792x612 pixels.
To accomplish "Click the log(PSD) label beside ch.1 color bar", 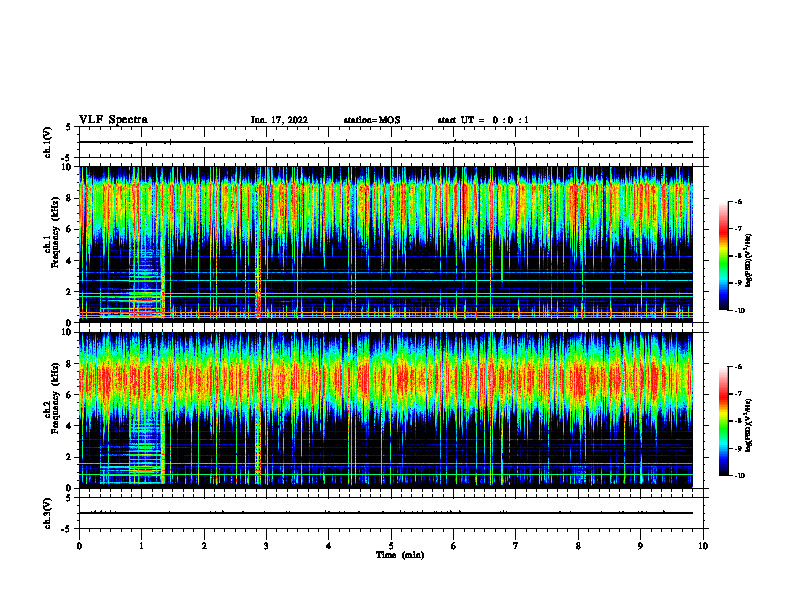I will 749,260.
